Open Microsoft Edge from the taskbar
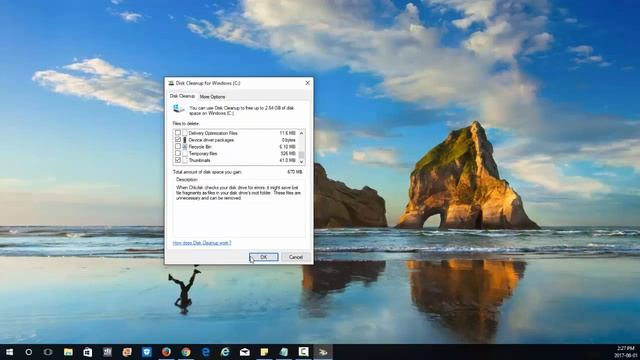Viewport: 640px width, 360px height. coord(206,352)
